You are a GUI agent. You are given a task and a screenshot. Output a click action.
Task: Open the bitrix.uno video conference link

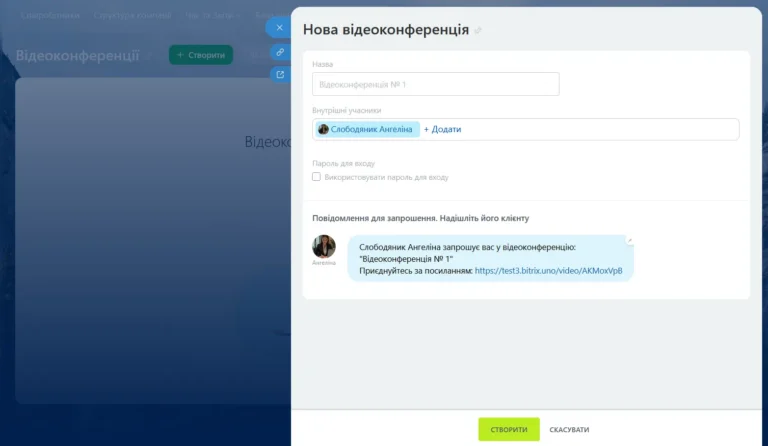548,271
